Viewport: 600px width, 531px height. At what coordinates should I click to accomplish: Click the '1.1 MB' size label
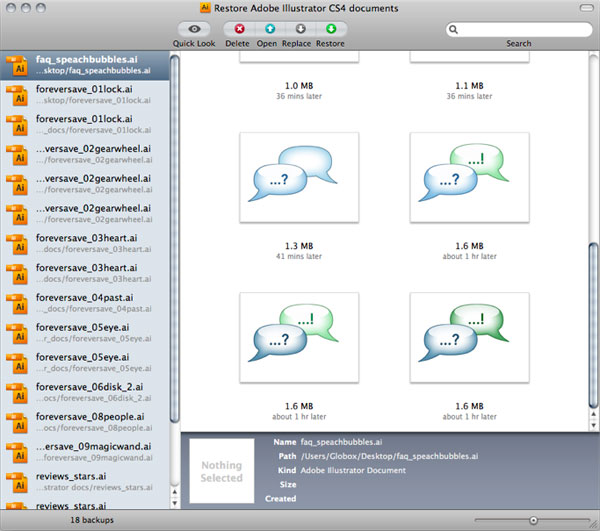coord(470,86)
